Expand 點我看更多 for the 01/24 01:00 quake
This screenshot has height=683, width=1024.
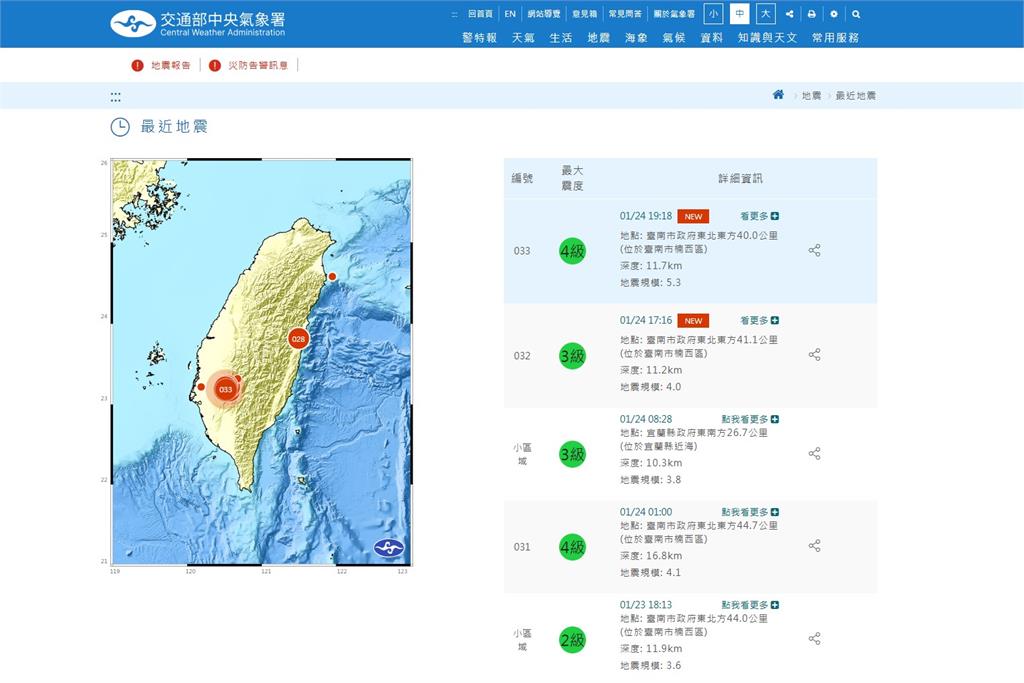pyautogui.click(x=750, y=512)
